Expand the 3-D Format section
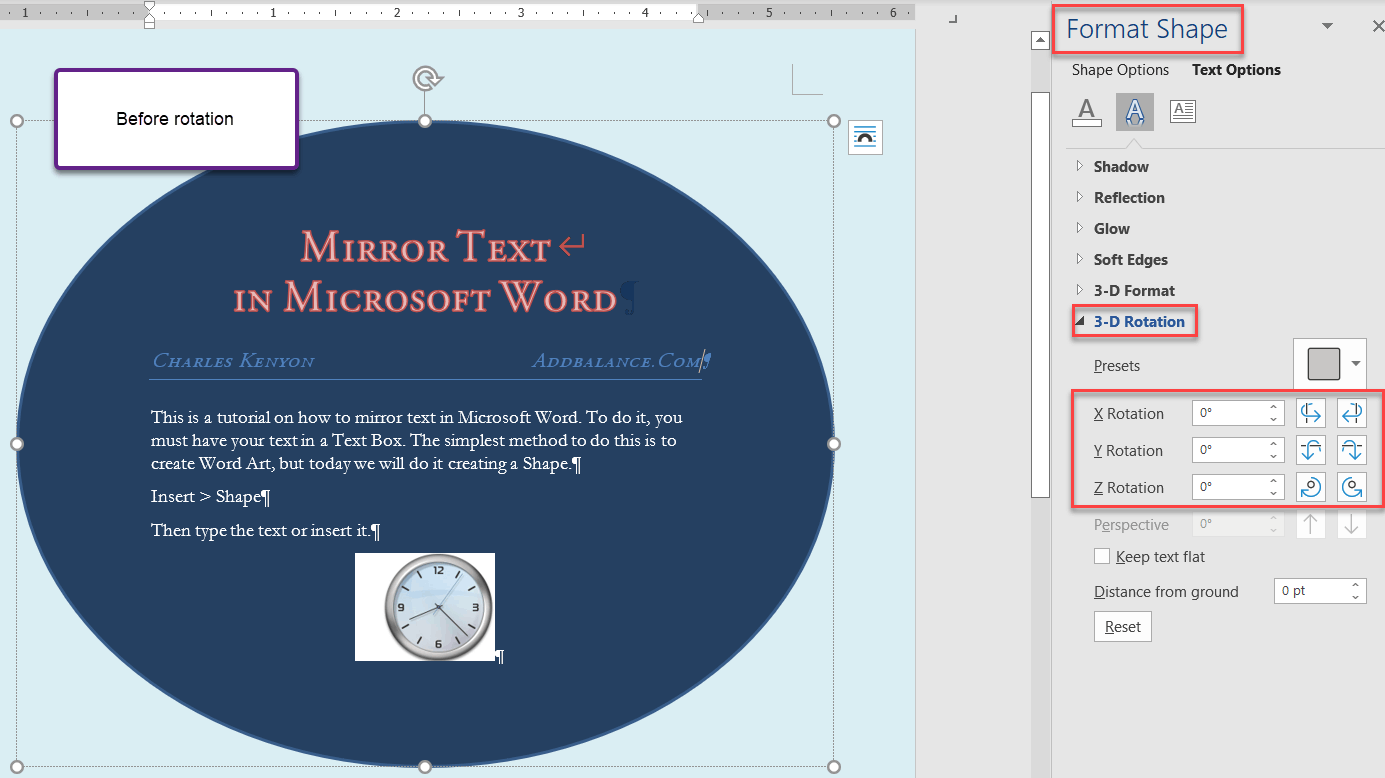 (x=1079, y=290)
